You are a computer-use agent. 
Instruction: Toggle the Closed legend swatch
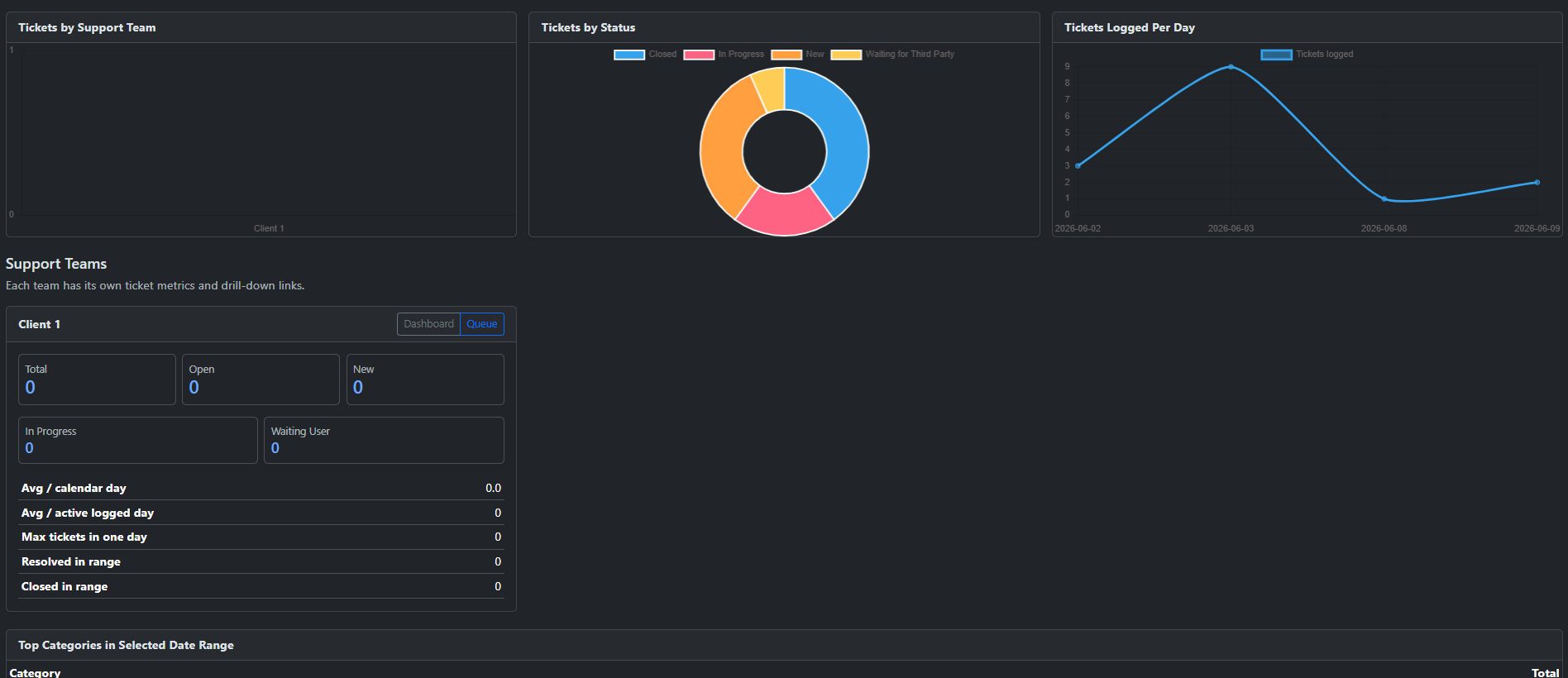[x=629, y=55]
